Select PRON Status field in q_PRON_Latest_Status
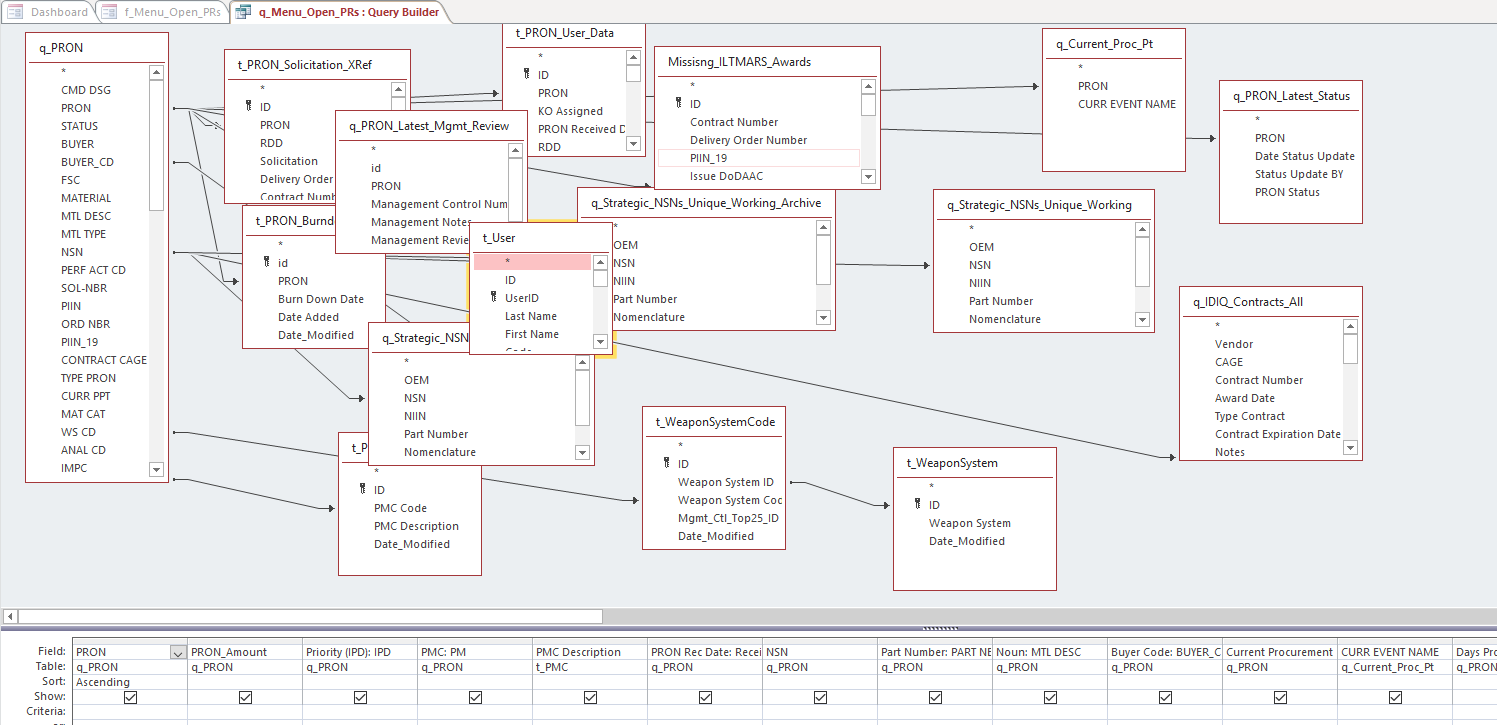1497x725 pixels. tap(1287, 192)
